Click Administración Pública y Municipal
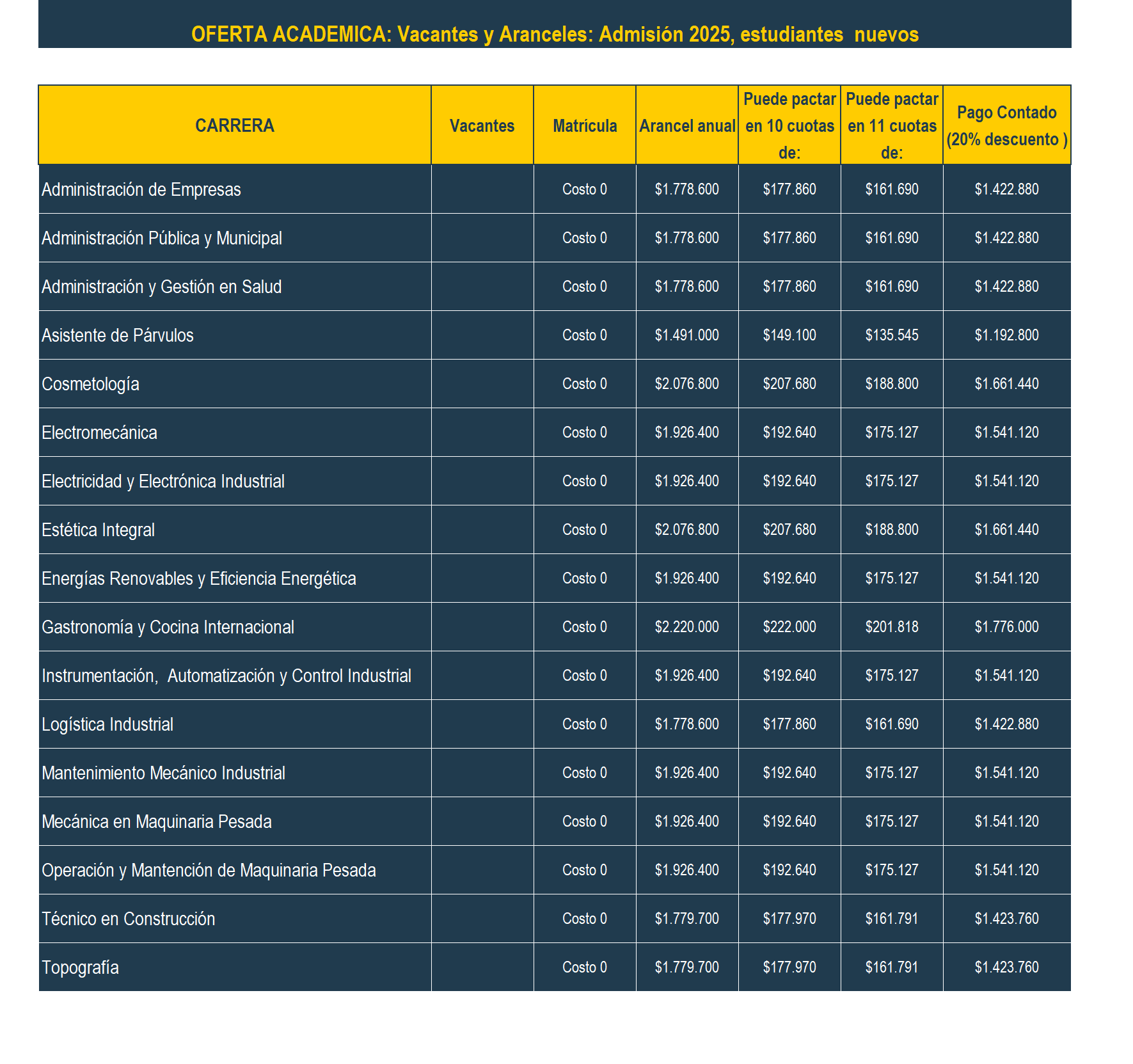 pos(161,238)
